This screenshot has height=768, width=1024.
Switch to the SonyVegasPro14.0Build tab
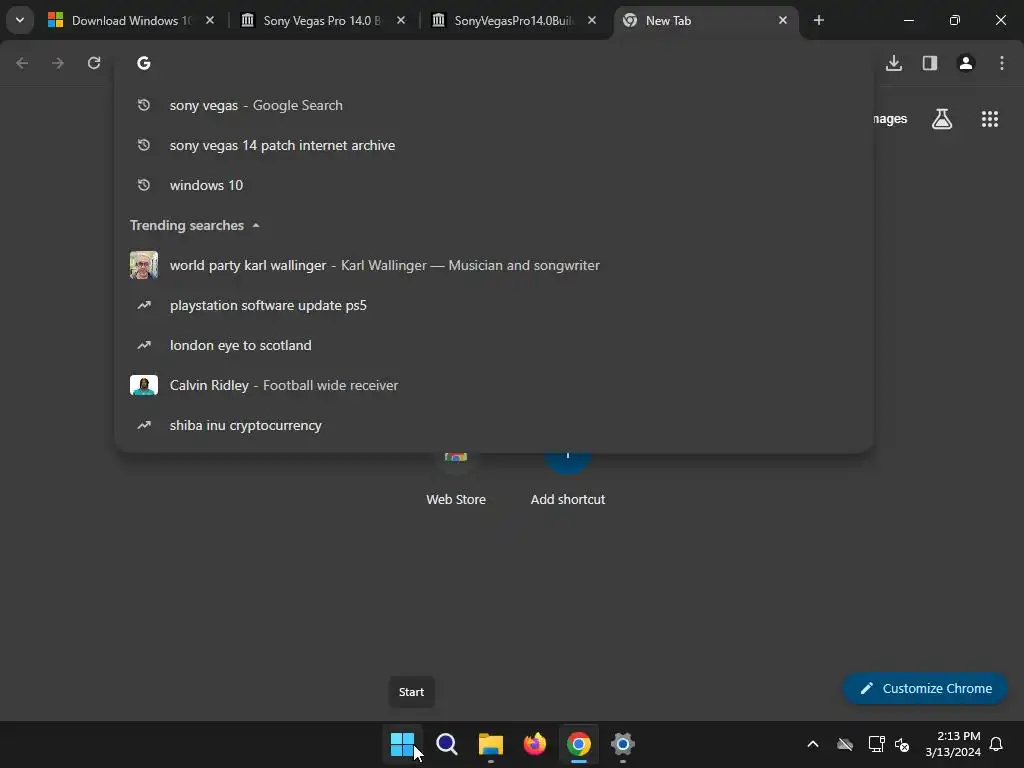[x=514, y=20]
